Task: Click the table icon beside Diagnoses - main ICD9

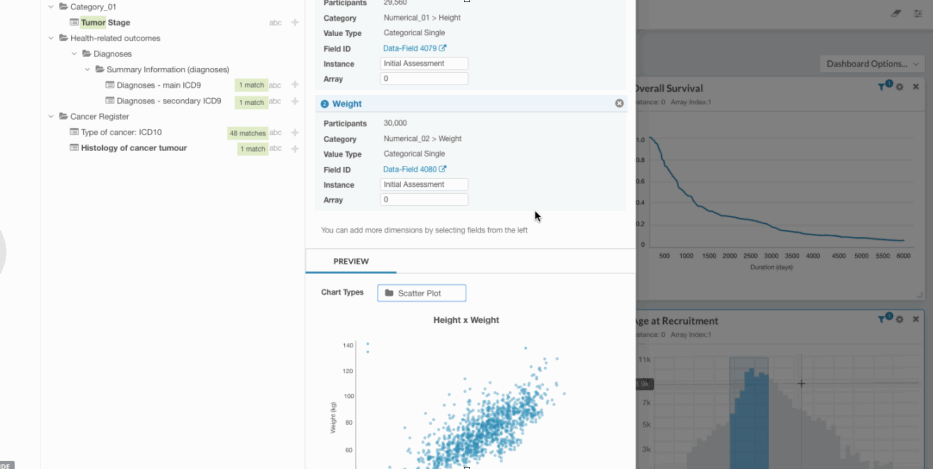Action: click(109, 85)
